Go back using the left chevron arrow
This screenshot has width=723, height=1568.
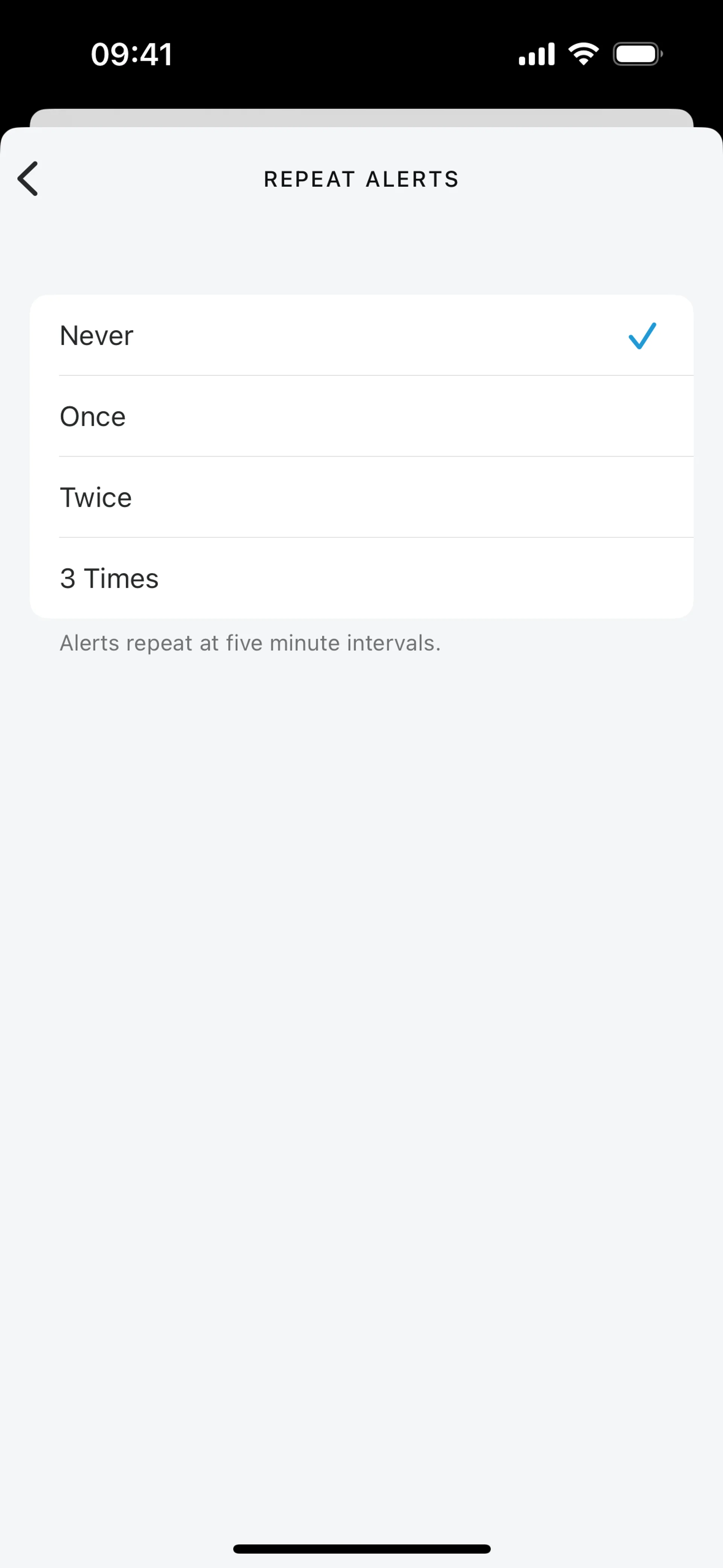coord(28,178)
